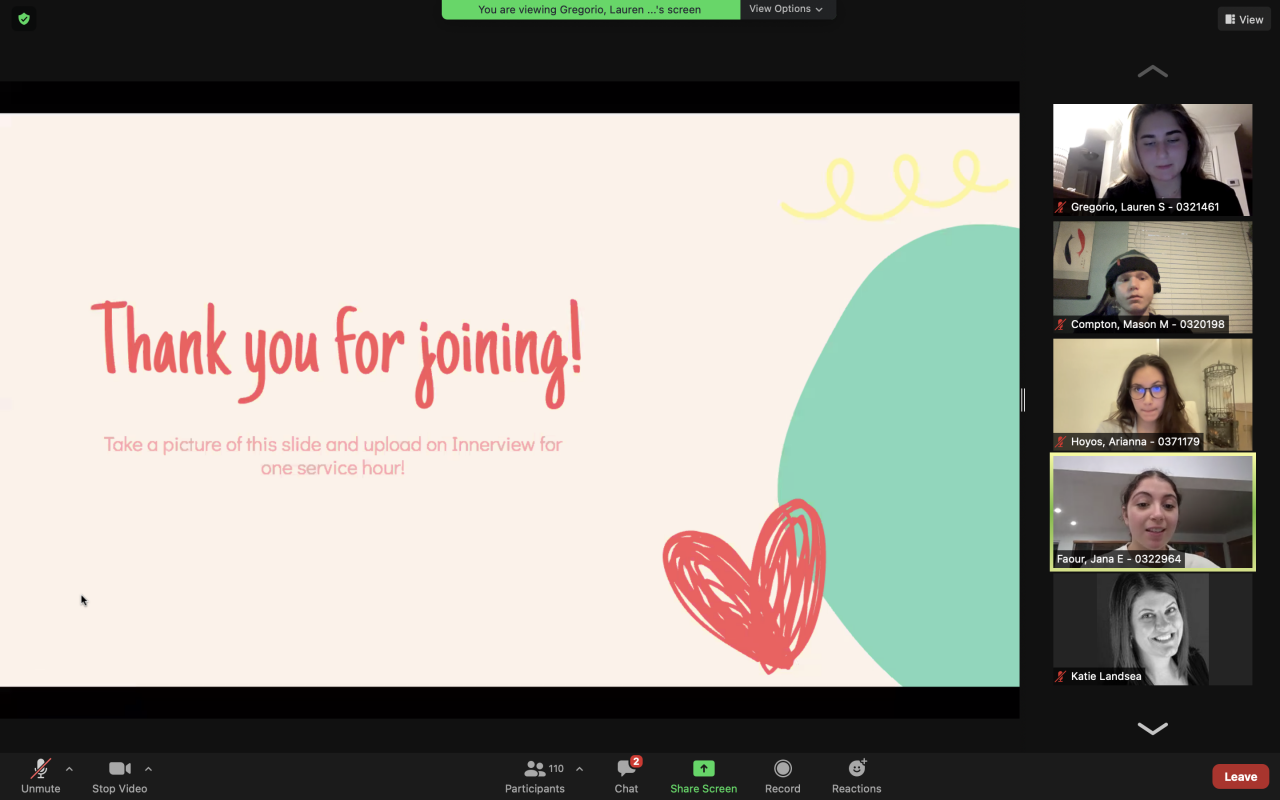Click the name label 'Compton, Mason M - 0320198'

click(1148, 324)
